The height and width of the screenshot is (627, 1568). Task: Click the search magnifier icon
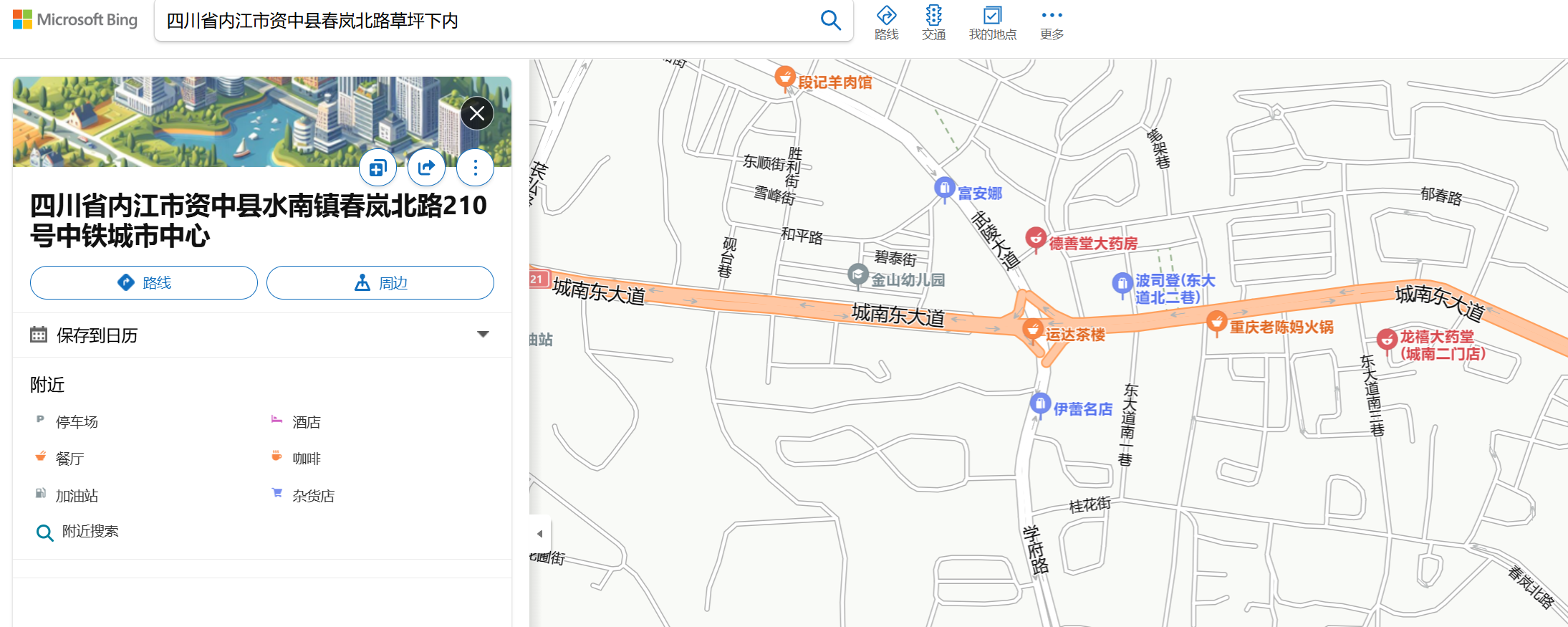point(830,20)
